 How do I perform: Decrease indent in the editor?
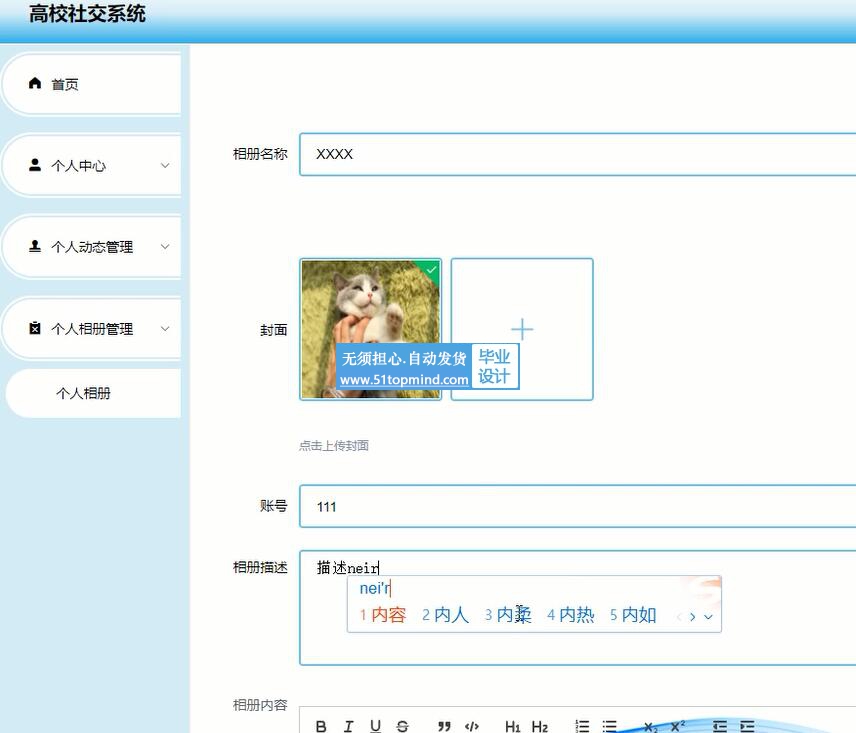tap(720, 726)
